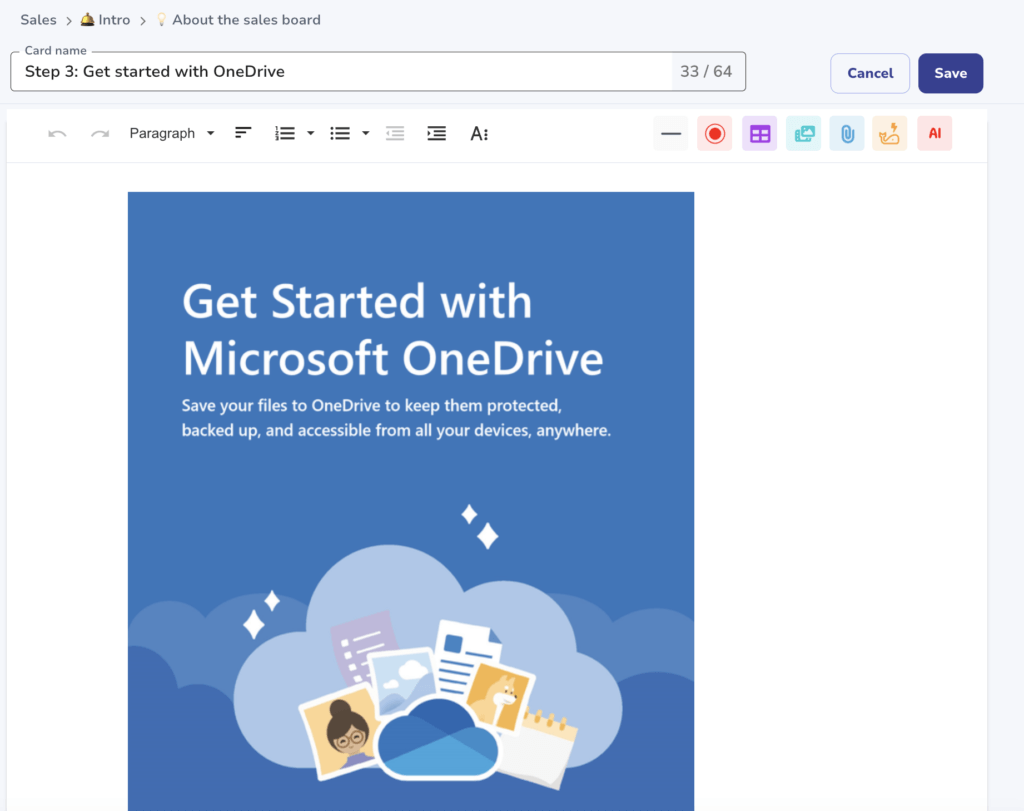Expand numbered list style dropdown arrow
This screenshot has width=1024, height=811.
click(310, 134)
